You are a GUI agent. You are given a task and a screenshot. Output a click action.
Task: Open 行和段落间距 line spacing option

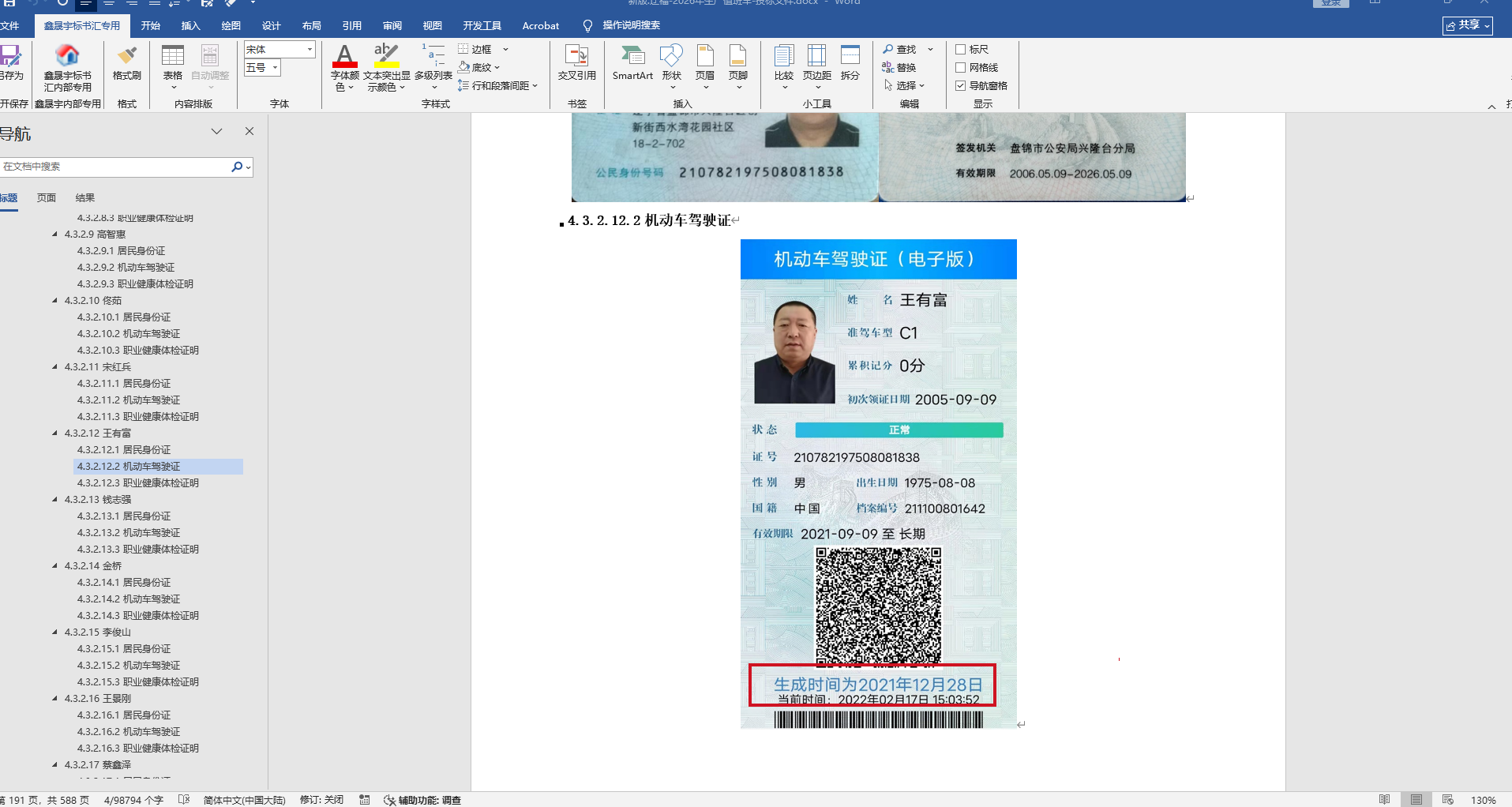(x=497, y=85)
